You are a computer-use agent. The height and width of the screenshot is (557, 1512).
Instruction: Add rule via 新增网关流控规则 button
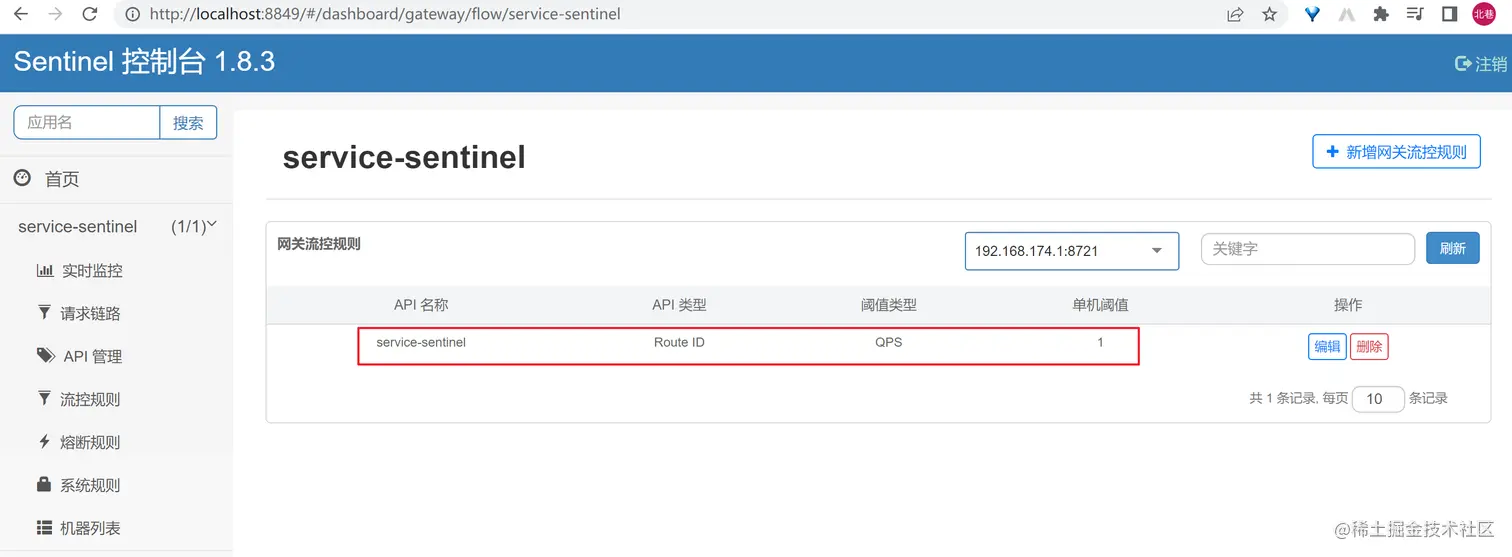(x=1396, y=152)
